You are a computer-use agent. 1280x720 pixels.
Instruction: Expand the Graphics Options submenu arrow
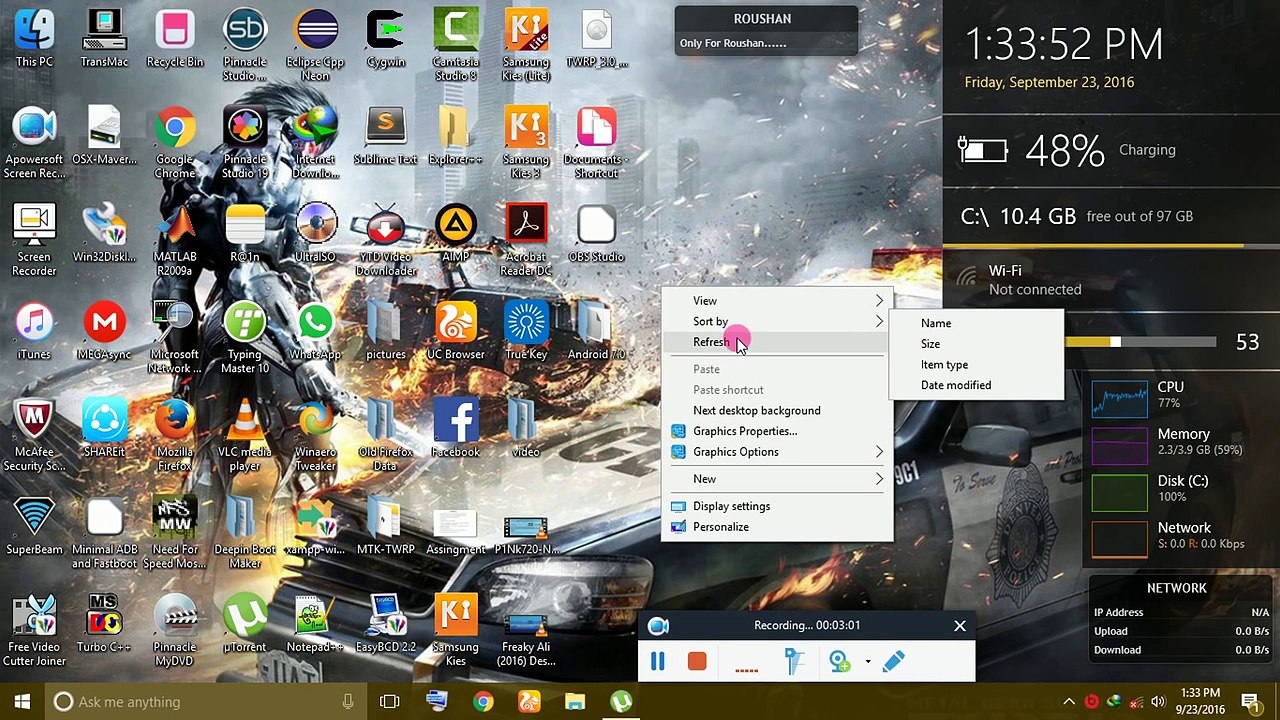879,452
